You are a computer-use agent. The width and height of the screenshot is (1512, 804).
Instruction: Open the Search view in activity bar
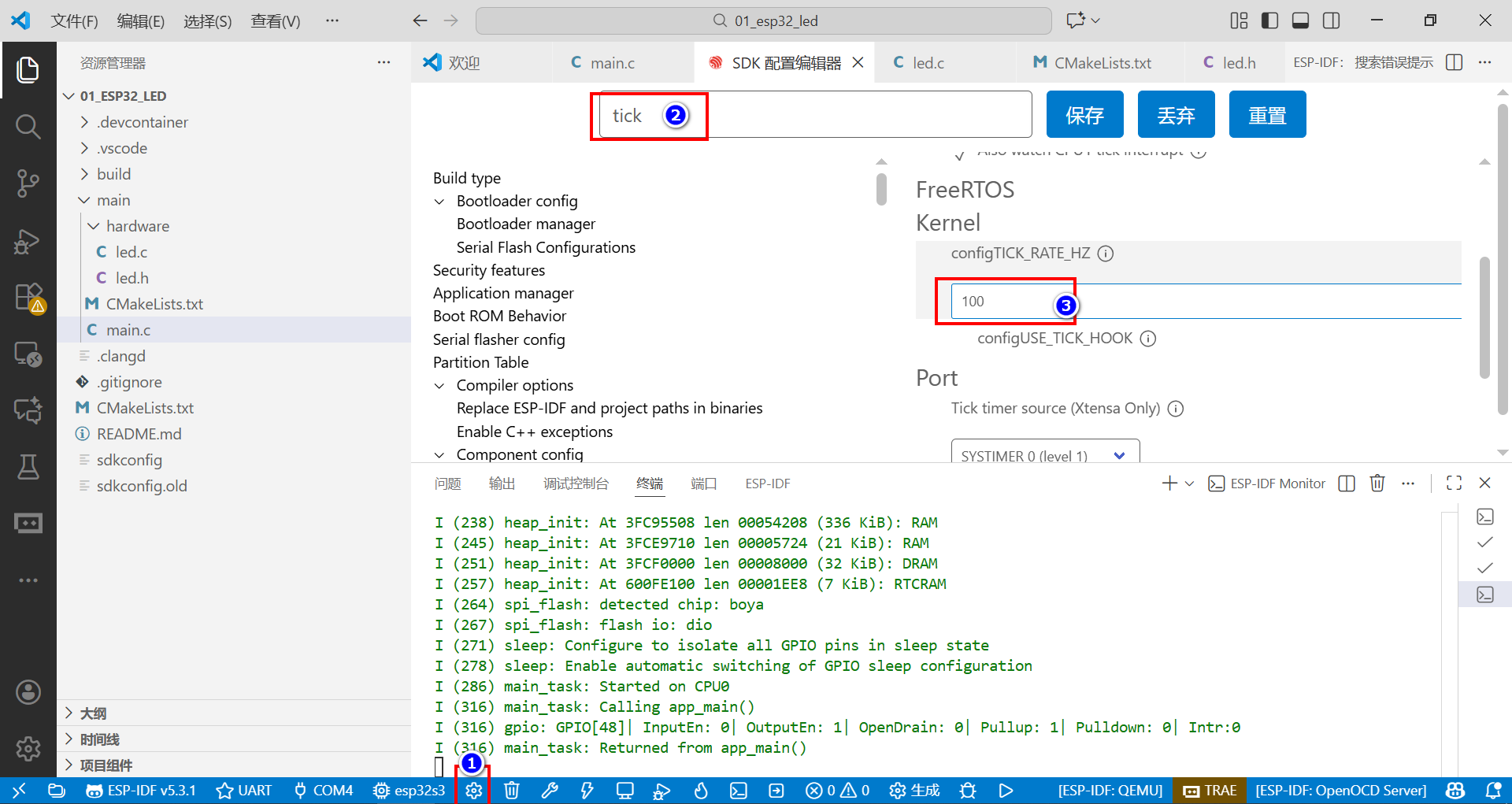tap(28, 126)
